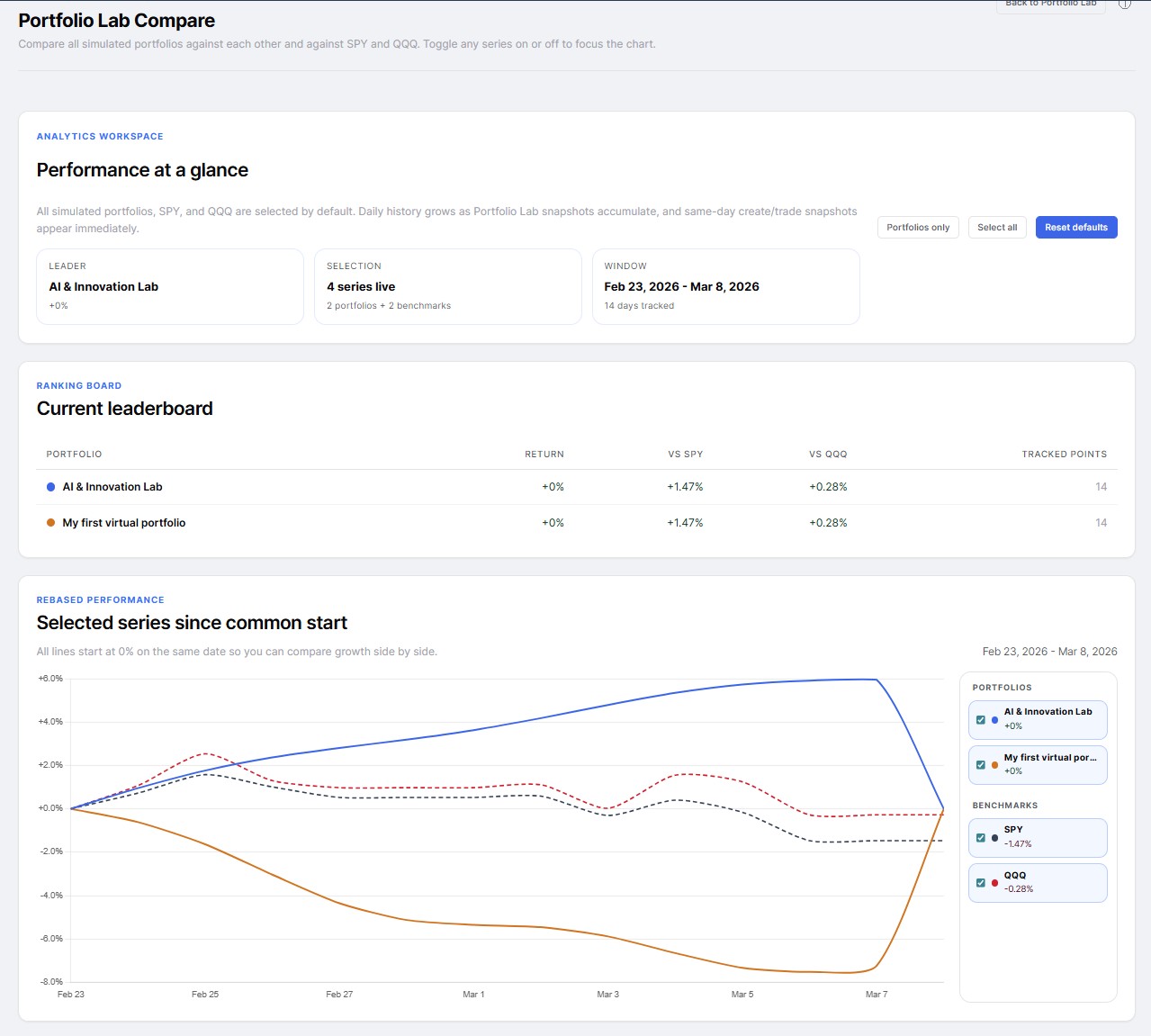Click orange dot in My first virtual portfolio card
Screen dimensions: 1151x1036
[994, 764]
